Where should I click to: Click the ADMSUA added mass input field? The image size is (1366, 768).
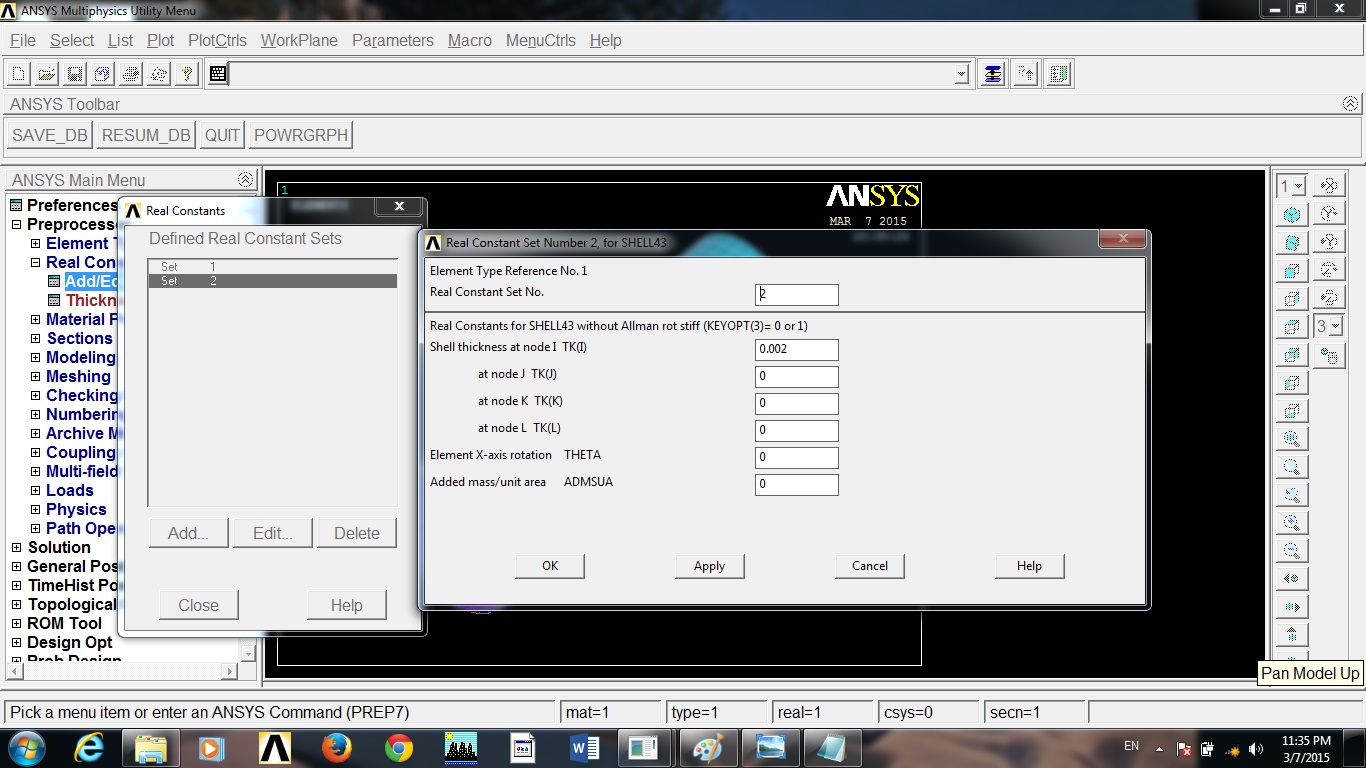[x=797, y=484]
